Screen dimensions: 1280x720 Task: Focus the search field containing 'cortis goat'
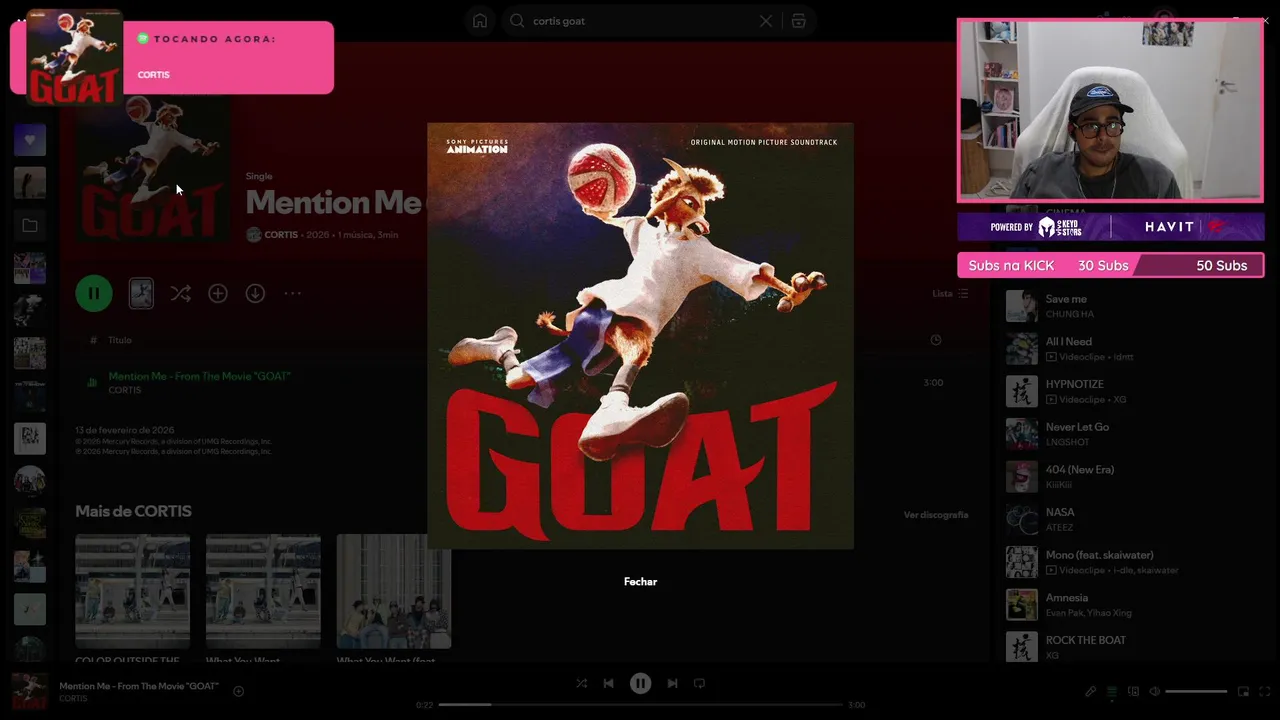pos(640,21)
